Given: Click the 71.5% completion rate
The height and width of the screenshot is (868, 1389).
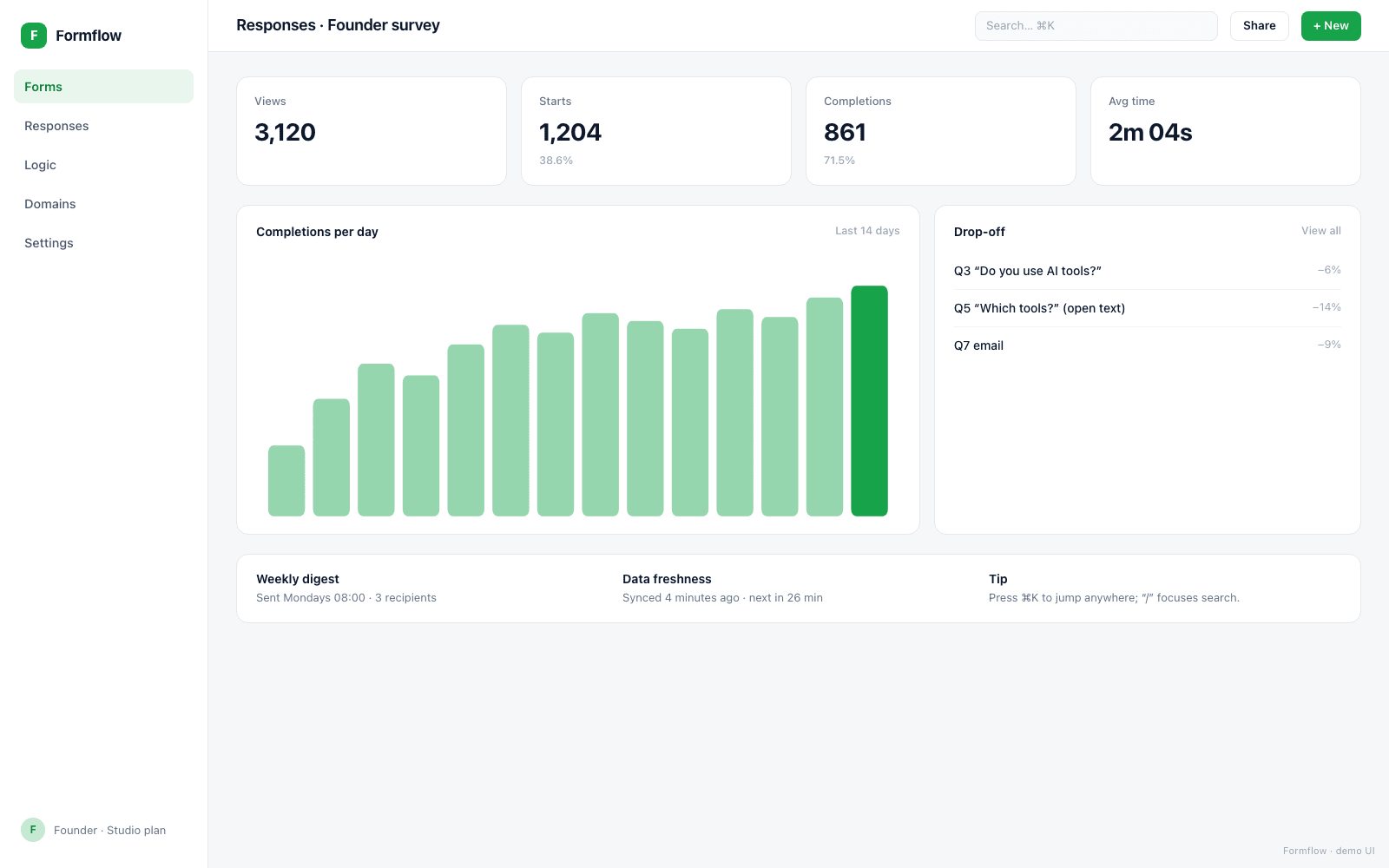Looking at the screenshot, I should tap(839, 161).
